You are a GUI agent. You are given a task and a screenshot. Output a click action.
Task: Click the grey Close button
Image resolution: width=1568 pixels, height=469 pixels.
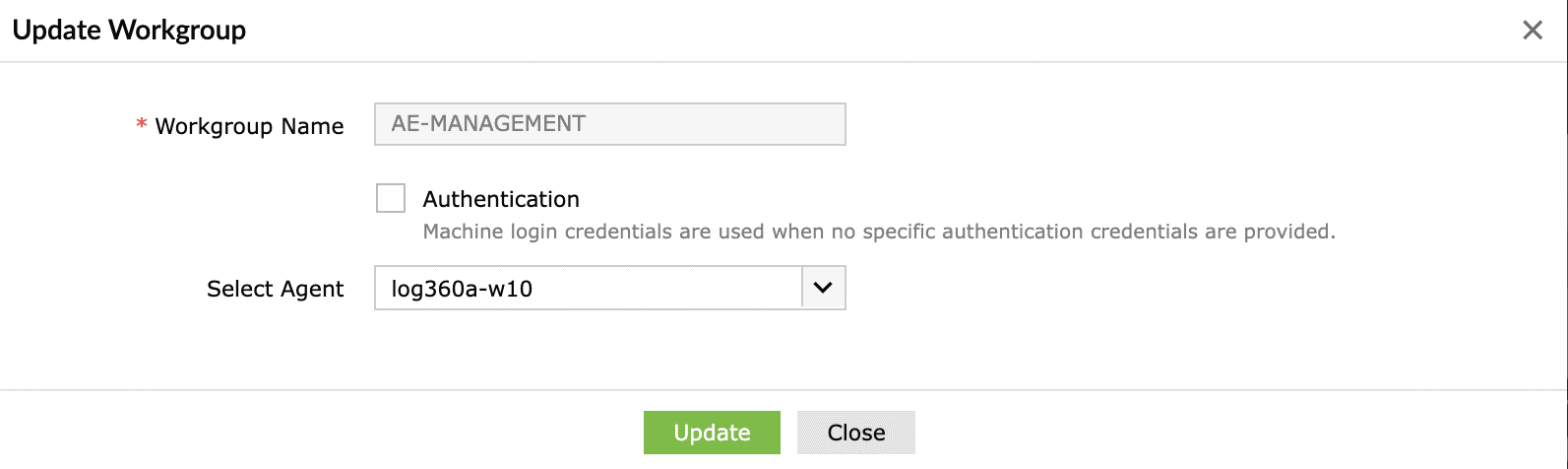855,433
